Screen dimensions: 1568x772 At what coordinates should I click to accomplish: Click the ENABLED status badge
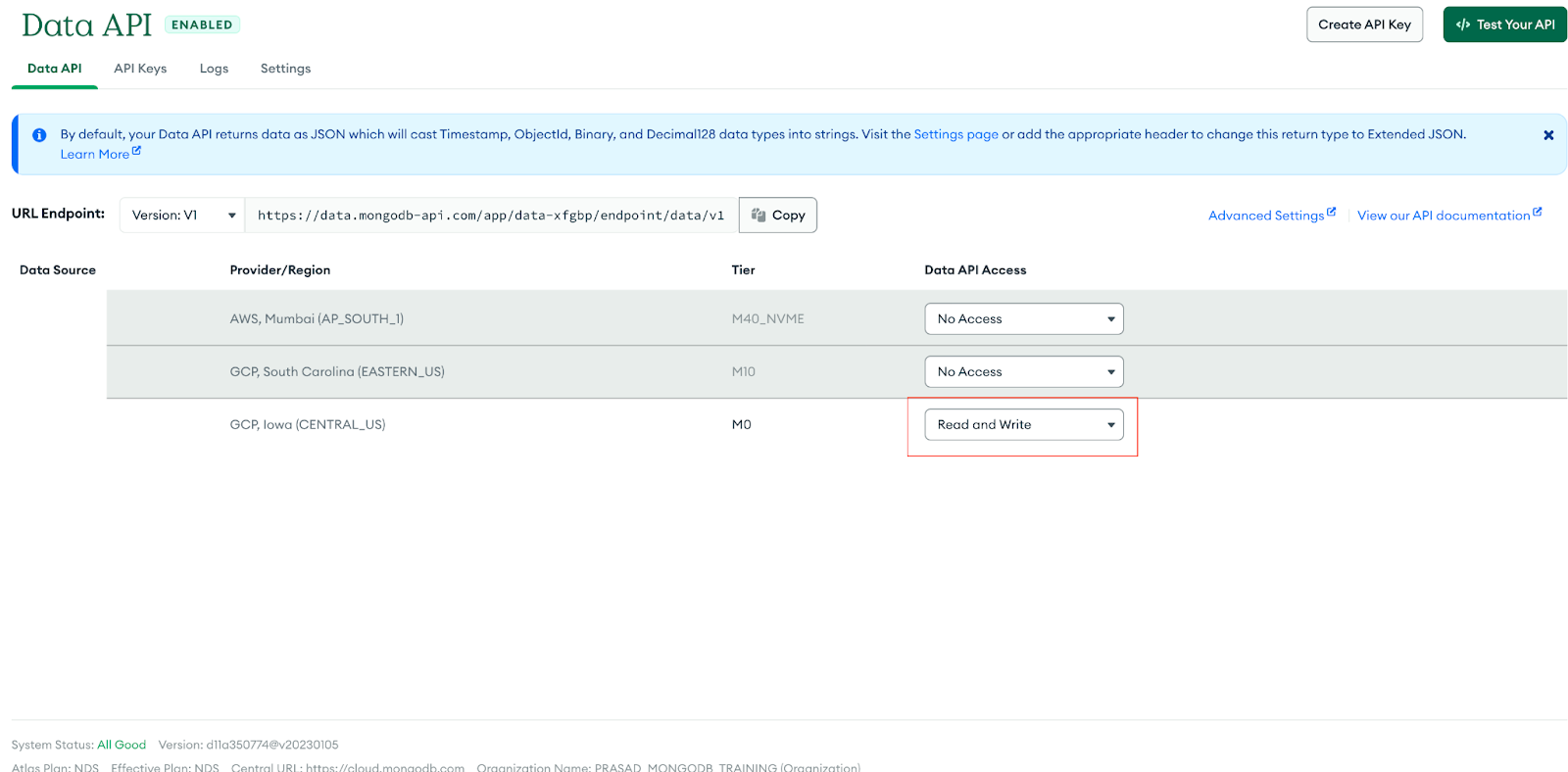click(x=202, y=24)
